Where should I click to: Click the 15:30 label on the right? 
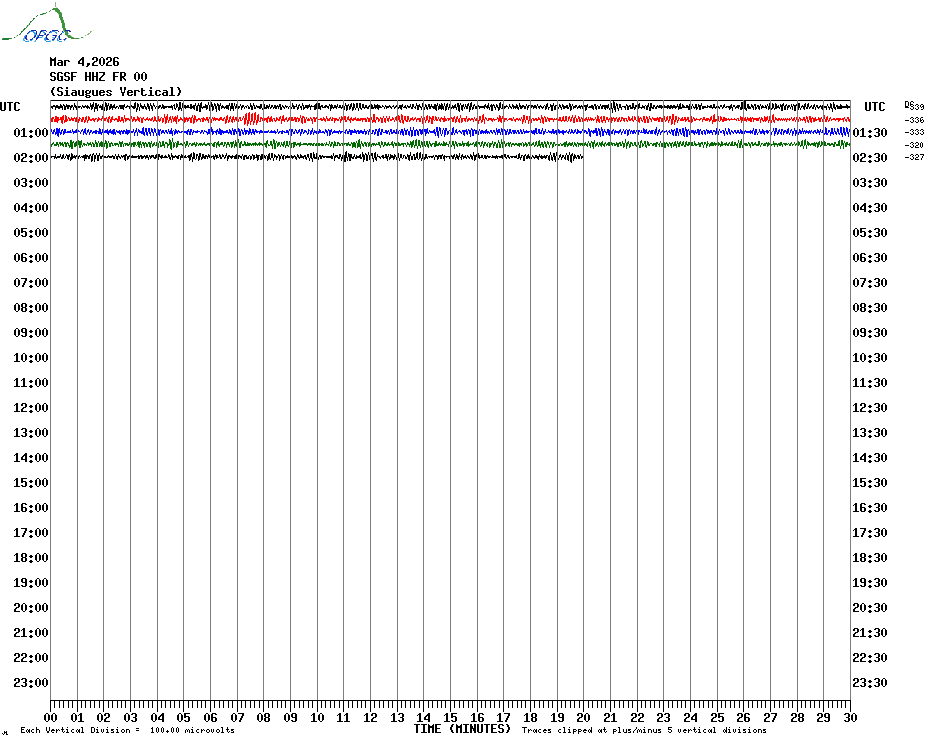[x=870, y=482]
